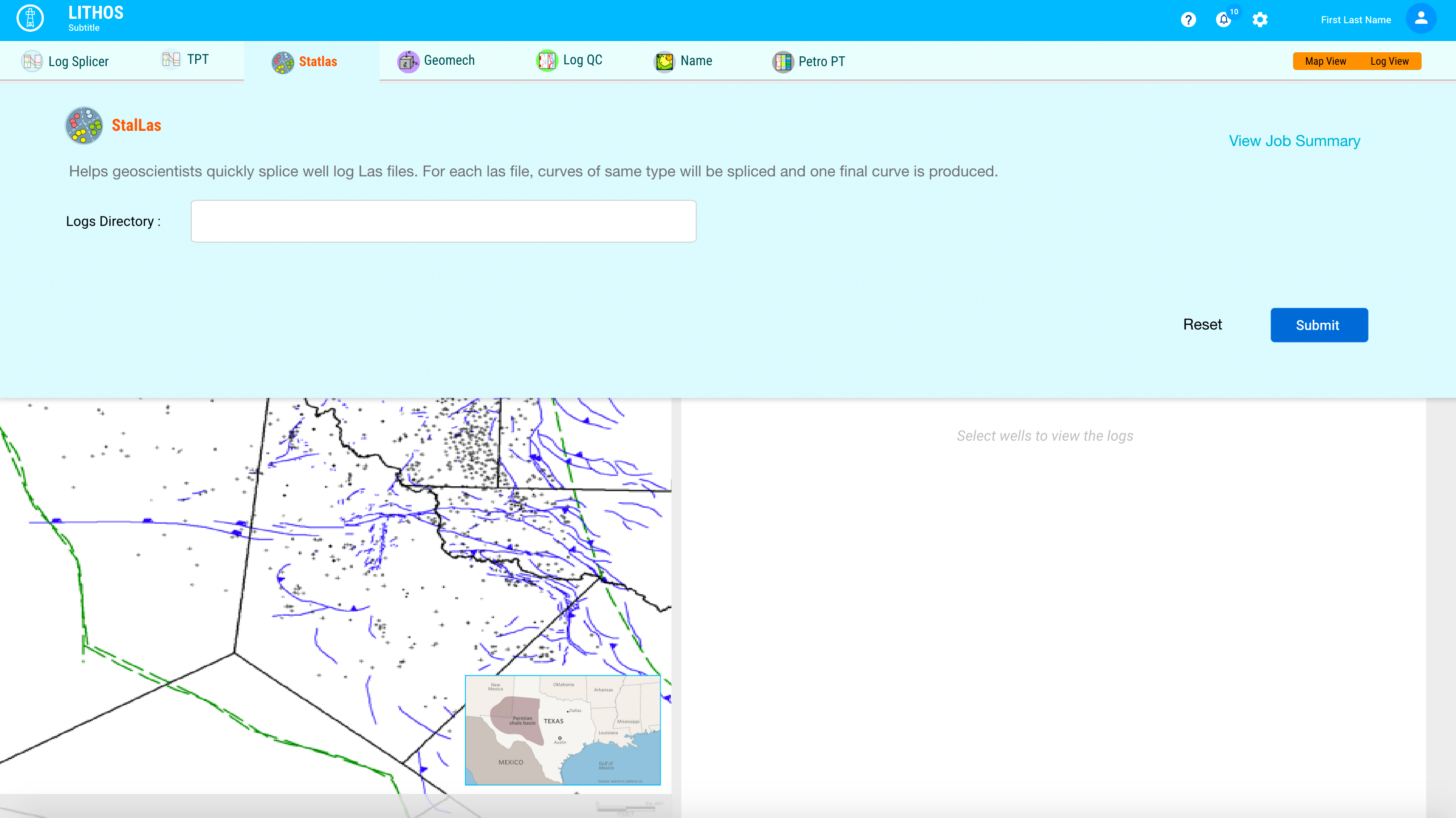Click the user profile avatar icon
This screenshot has height=818, width=1456.
pyautogui.click(x=1420, y=19)
